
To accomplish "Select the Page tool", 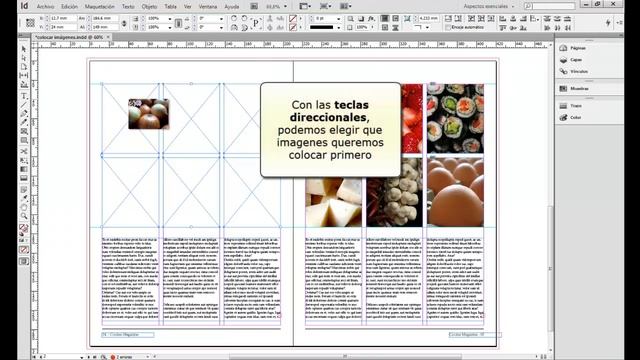I will coord(24,67).
